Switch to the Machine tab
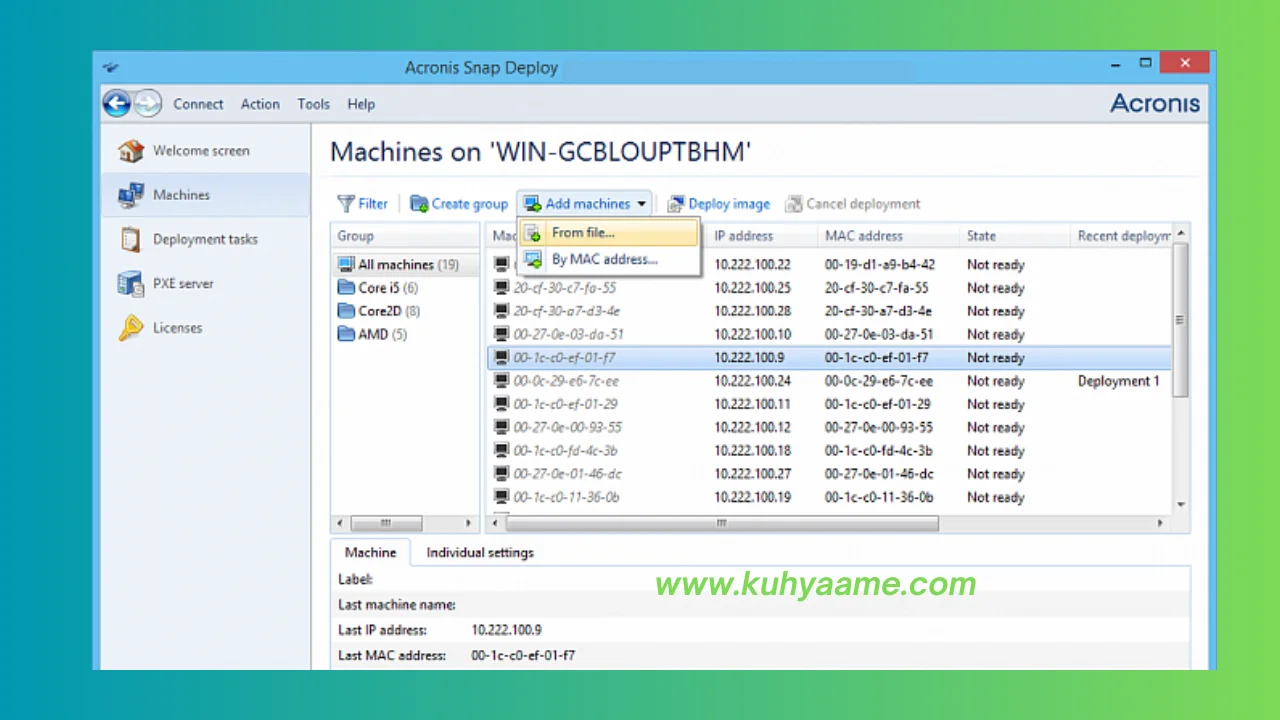The image size is (1280, 720). 370,552
